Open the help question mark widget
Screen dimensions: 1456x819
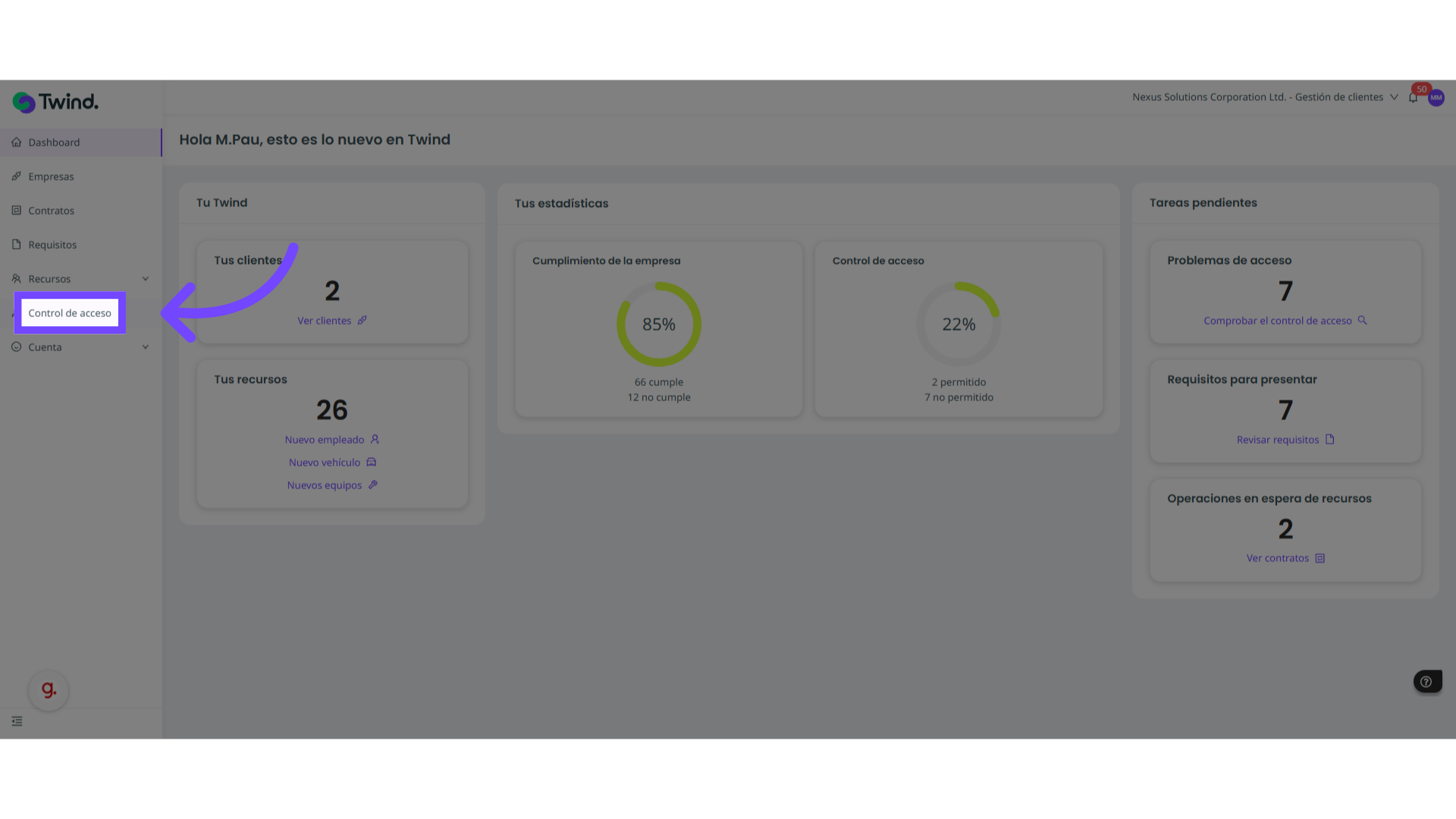coord(1426,682)
